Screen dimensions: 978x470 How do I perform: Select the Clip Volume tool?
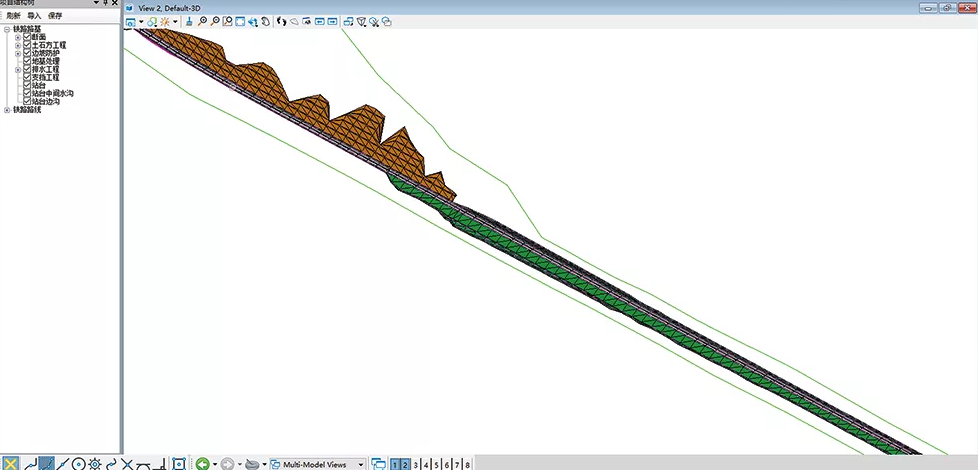click(x=374, y=22)
